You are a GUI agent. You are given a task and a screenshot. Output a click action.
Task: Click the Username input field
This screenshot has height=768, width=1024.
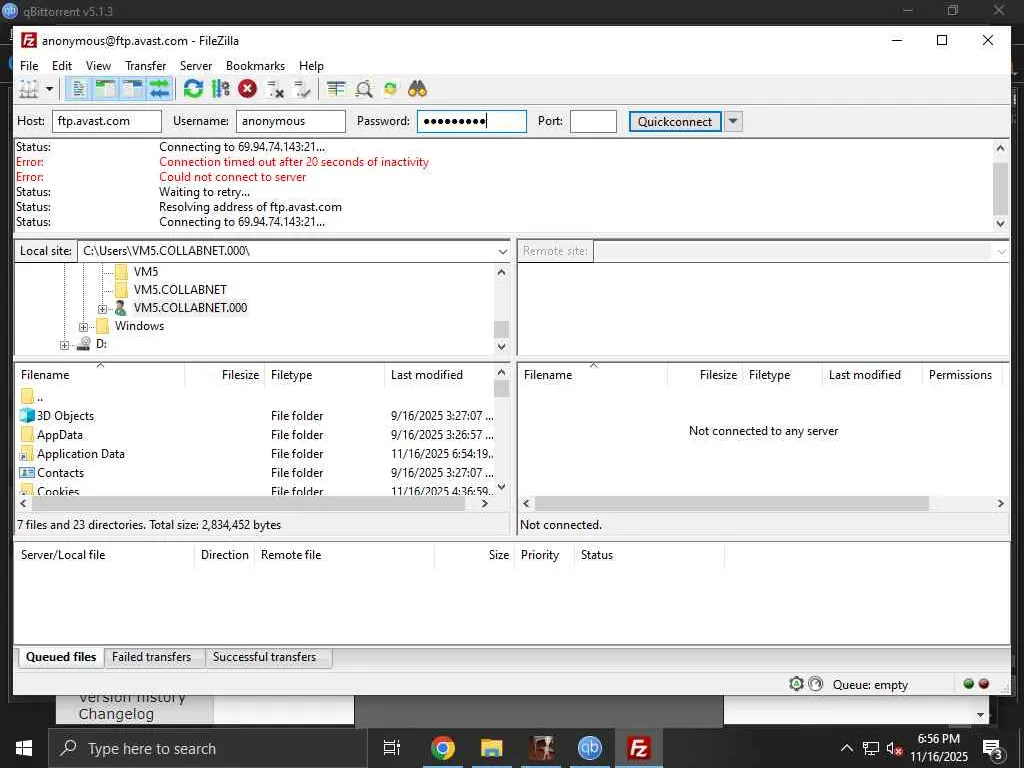point(291,121)
